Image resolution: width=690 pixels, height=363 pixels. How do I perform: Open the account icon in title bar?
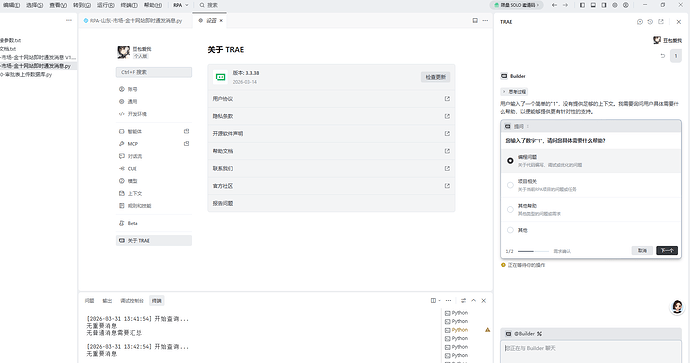[626, 5]
